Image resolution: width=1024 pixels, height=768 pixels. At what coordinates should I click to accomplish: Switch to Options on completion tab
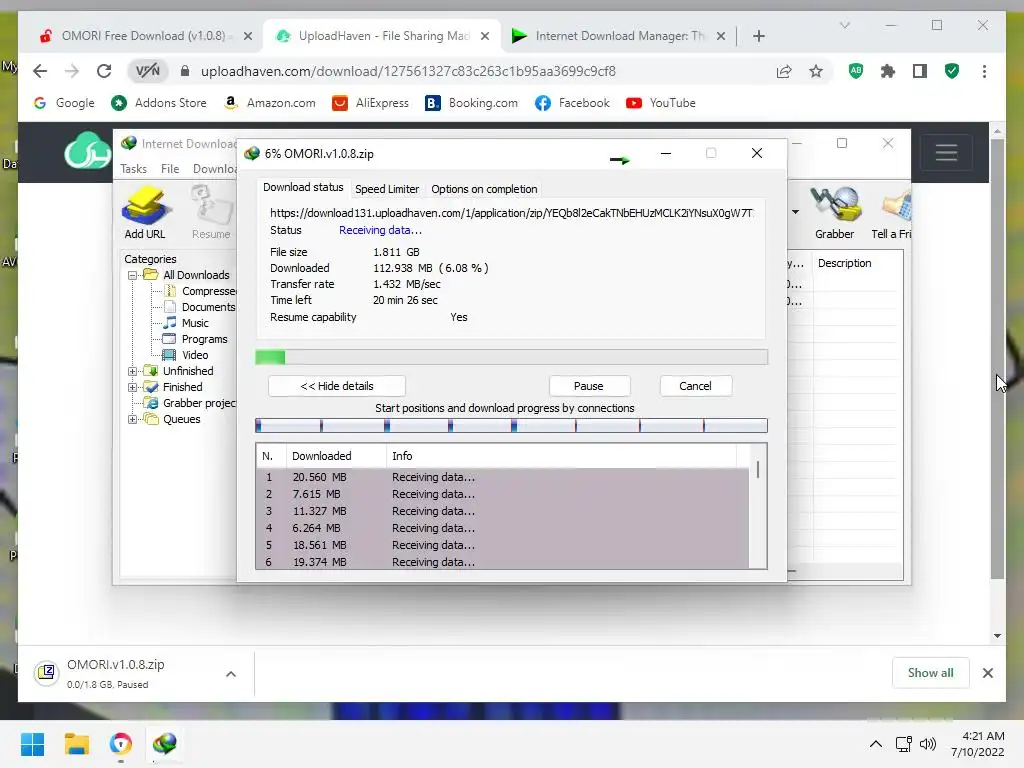coord(484,189)
